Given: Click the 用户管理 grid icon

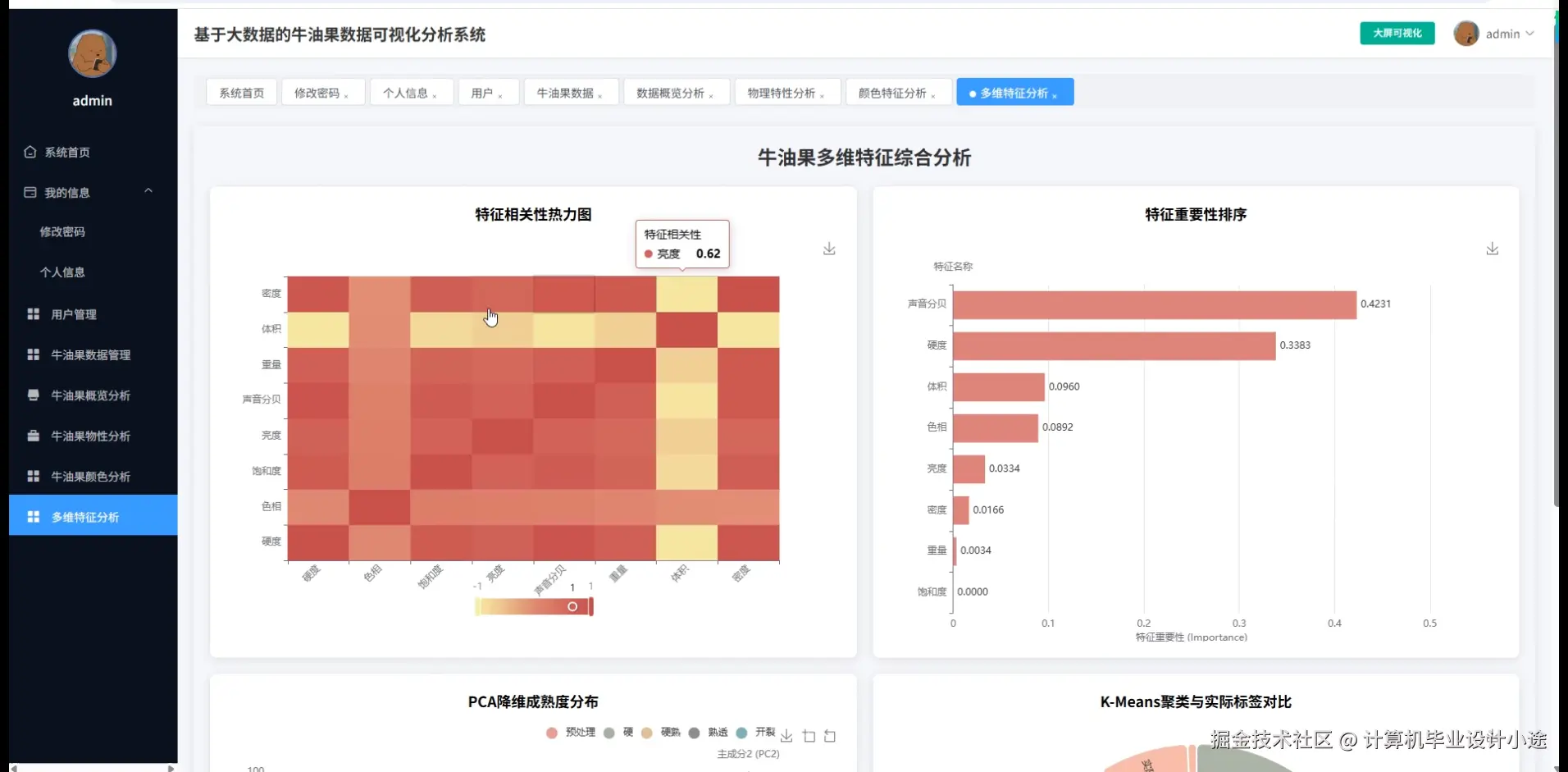Looking at the screenshot, I should [34, 314].
